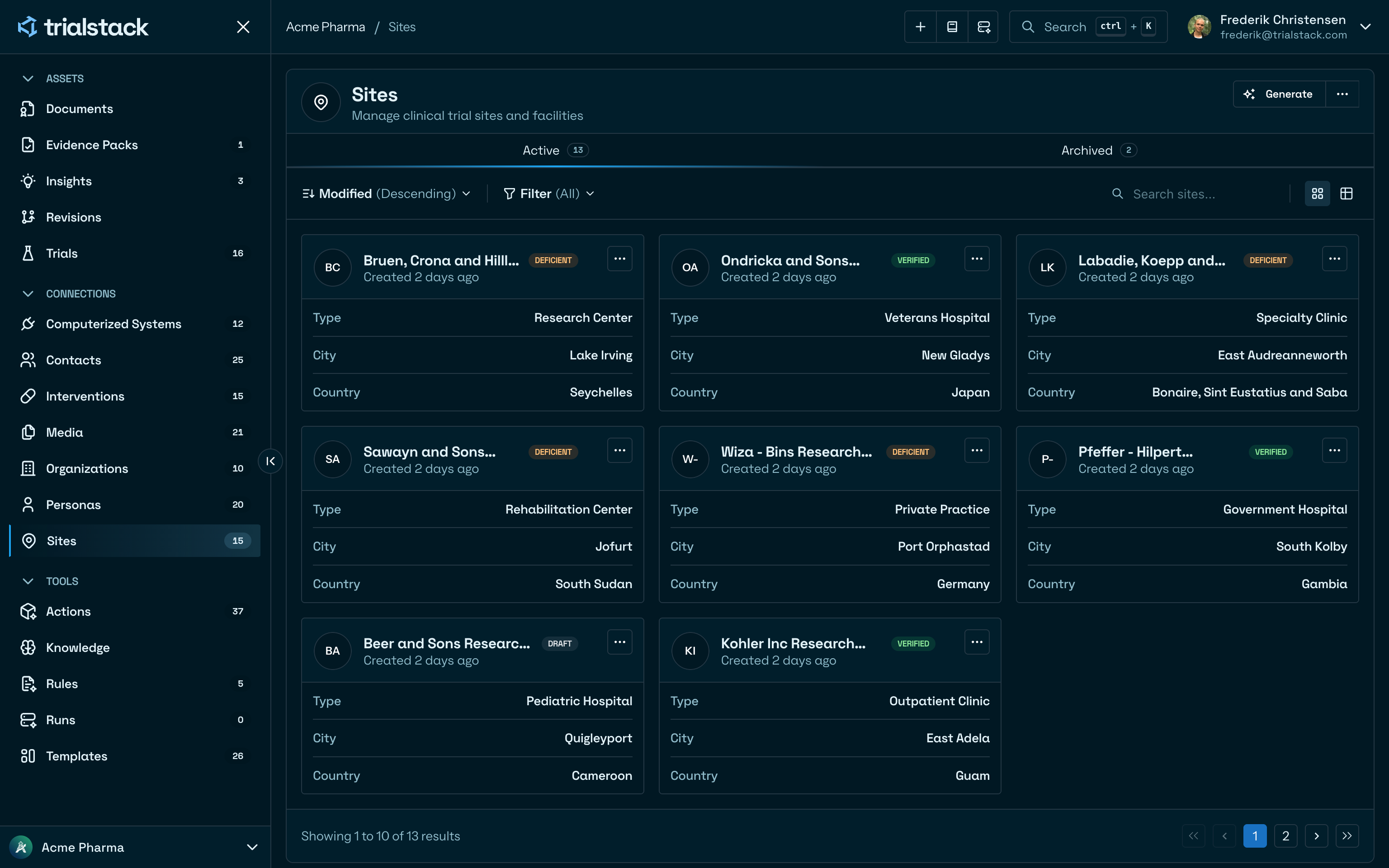Open options menu for Bruen, Crona card
1389x868 pixels.
619,259
